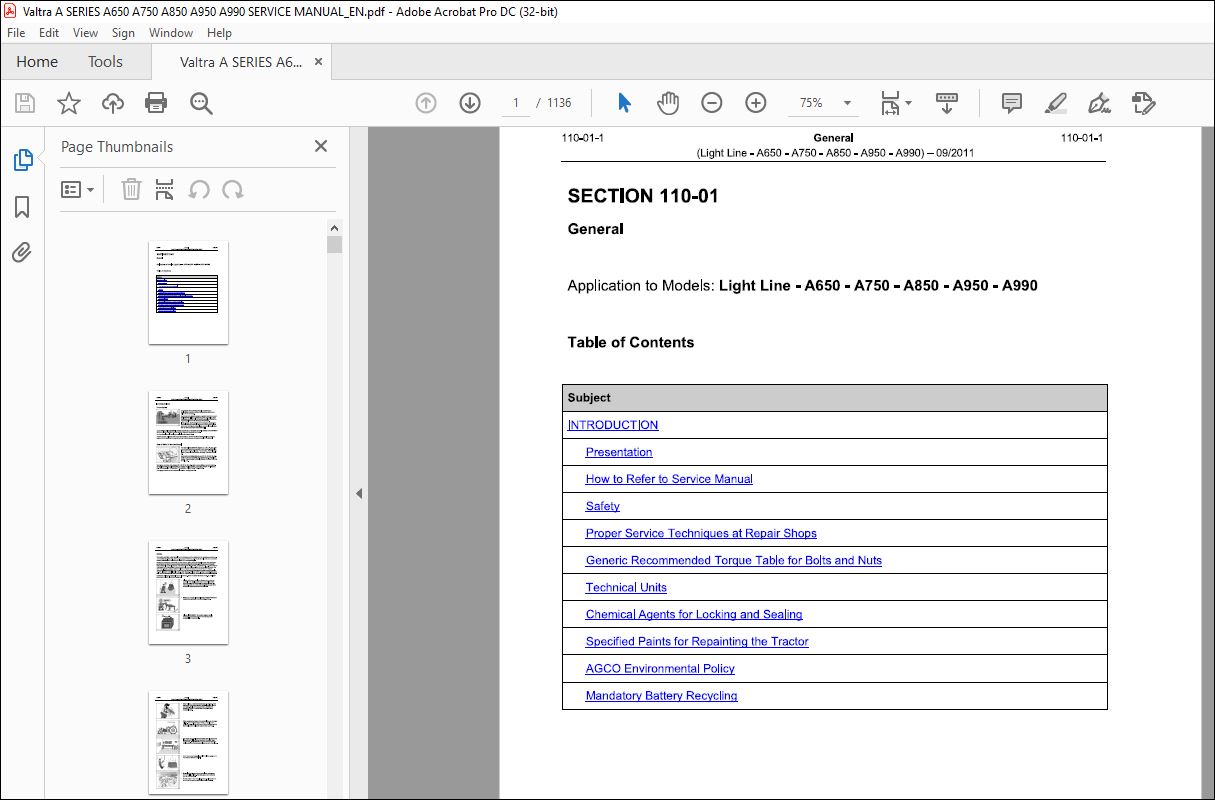
Task: Select page 2 thumbnail
Action: (188, 442)
